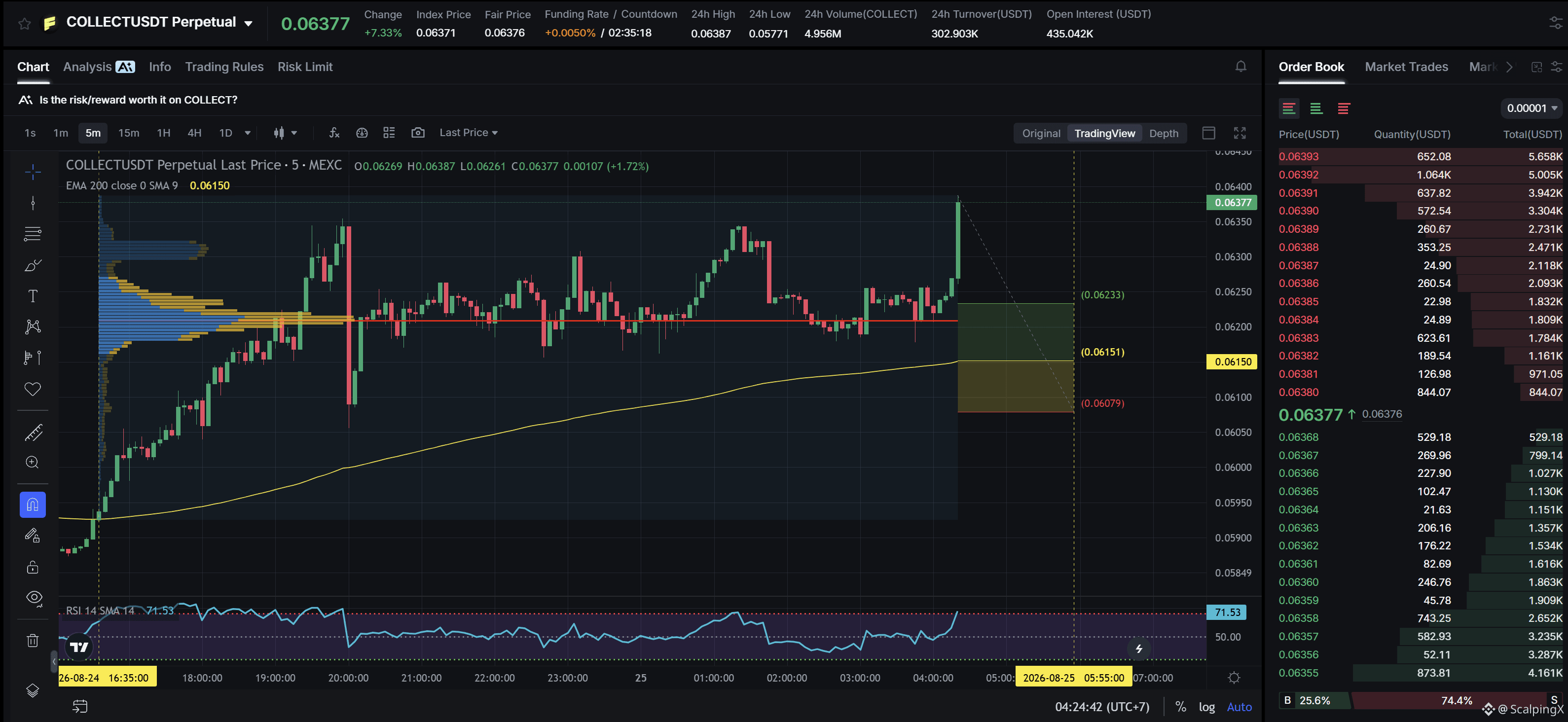Activate the zoom in tool
Image resolution: width=1568 pixels, height=722 pixels.
coord(33,463)
